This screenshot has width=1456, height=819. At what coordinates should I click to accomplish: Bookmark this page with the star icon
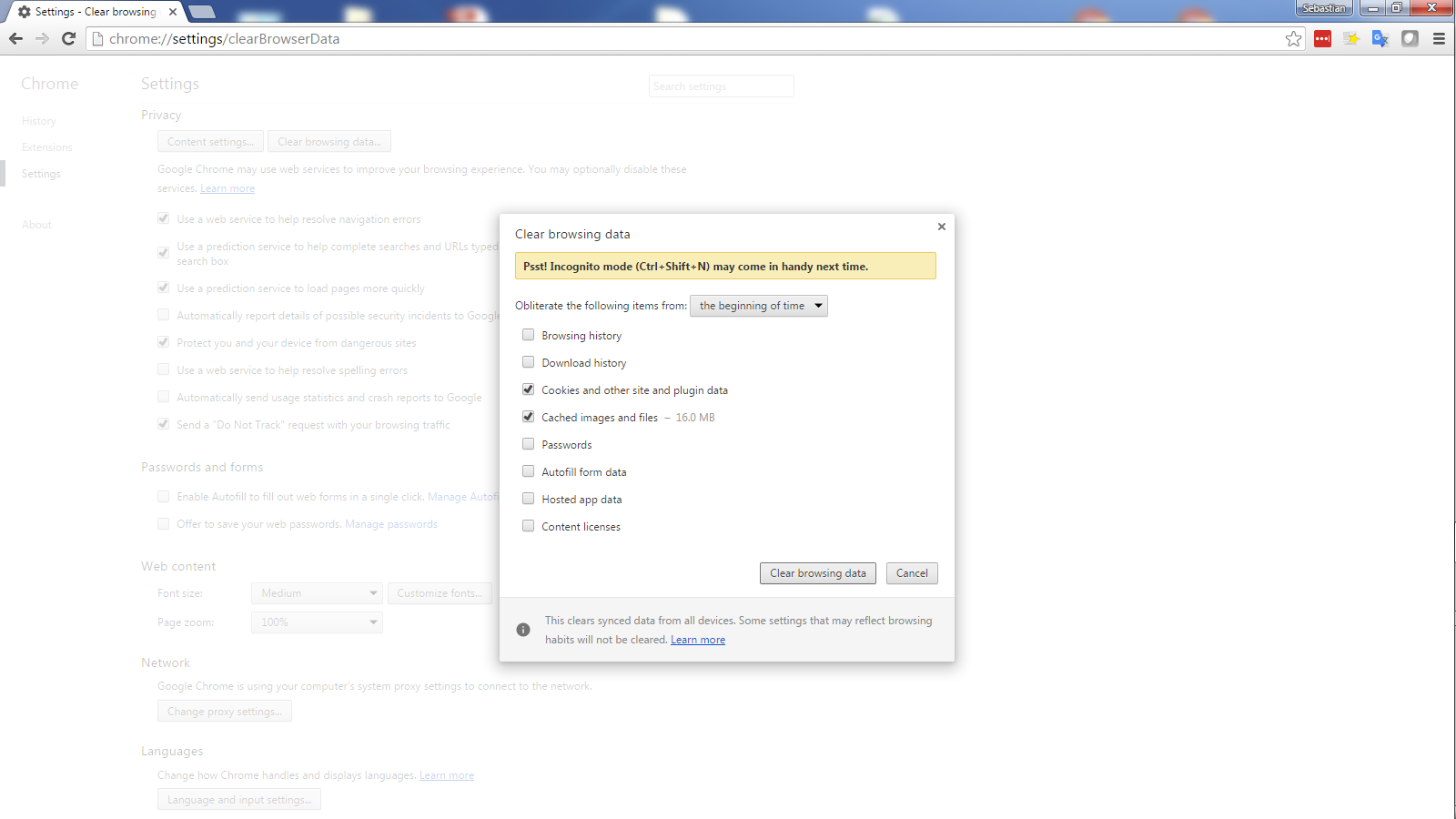1293,38
